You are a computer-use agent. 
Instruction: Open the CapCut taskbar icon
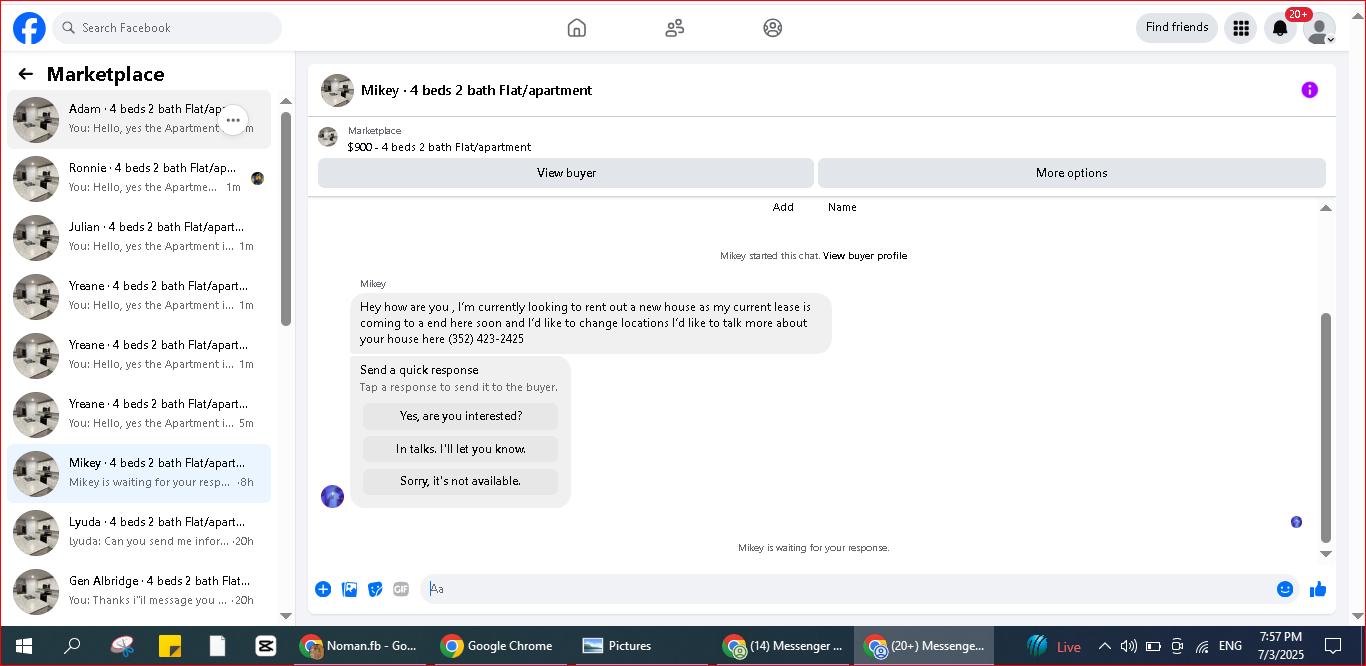tap(266, 646)
